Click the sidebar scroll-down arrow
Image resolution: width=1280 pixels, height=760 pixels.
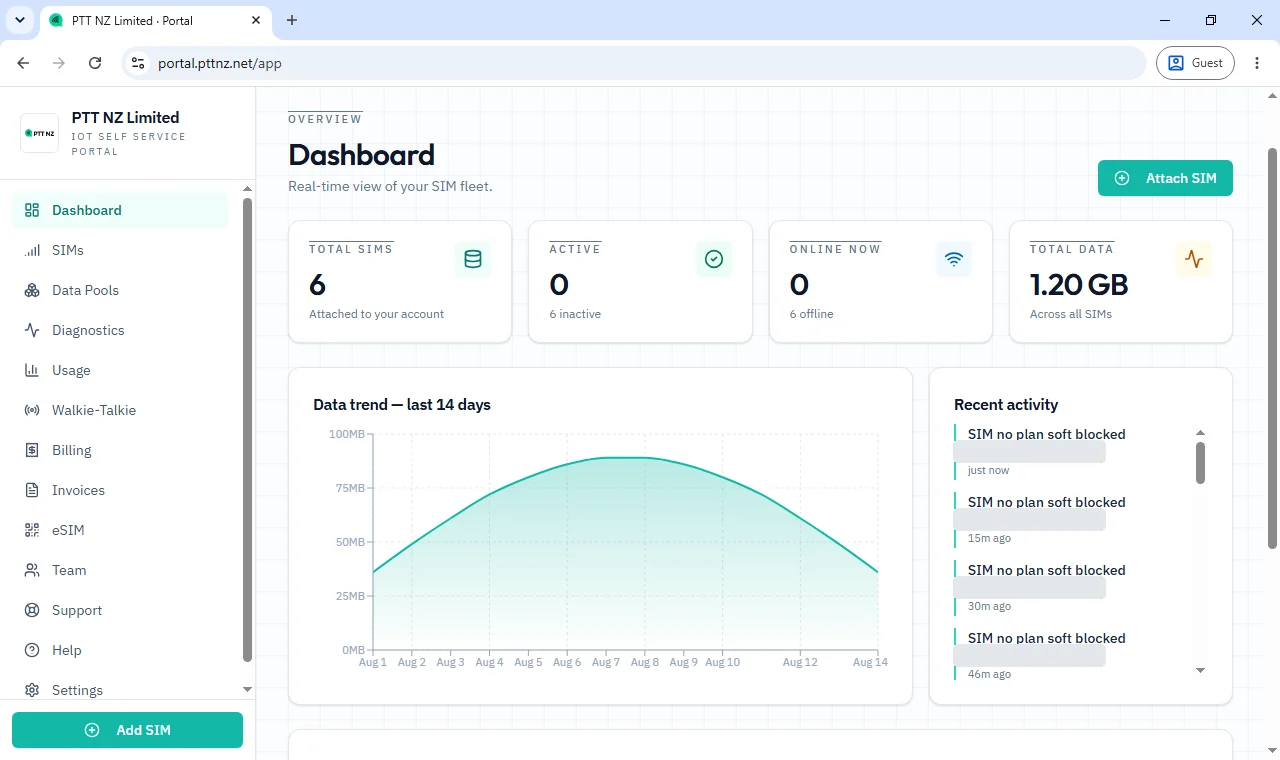click(248, 690)
